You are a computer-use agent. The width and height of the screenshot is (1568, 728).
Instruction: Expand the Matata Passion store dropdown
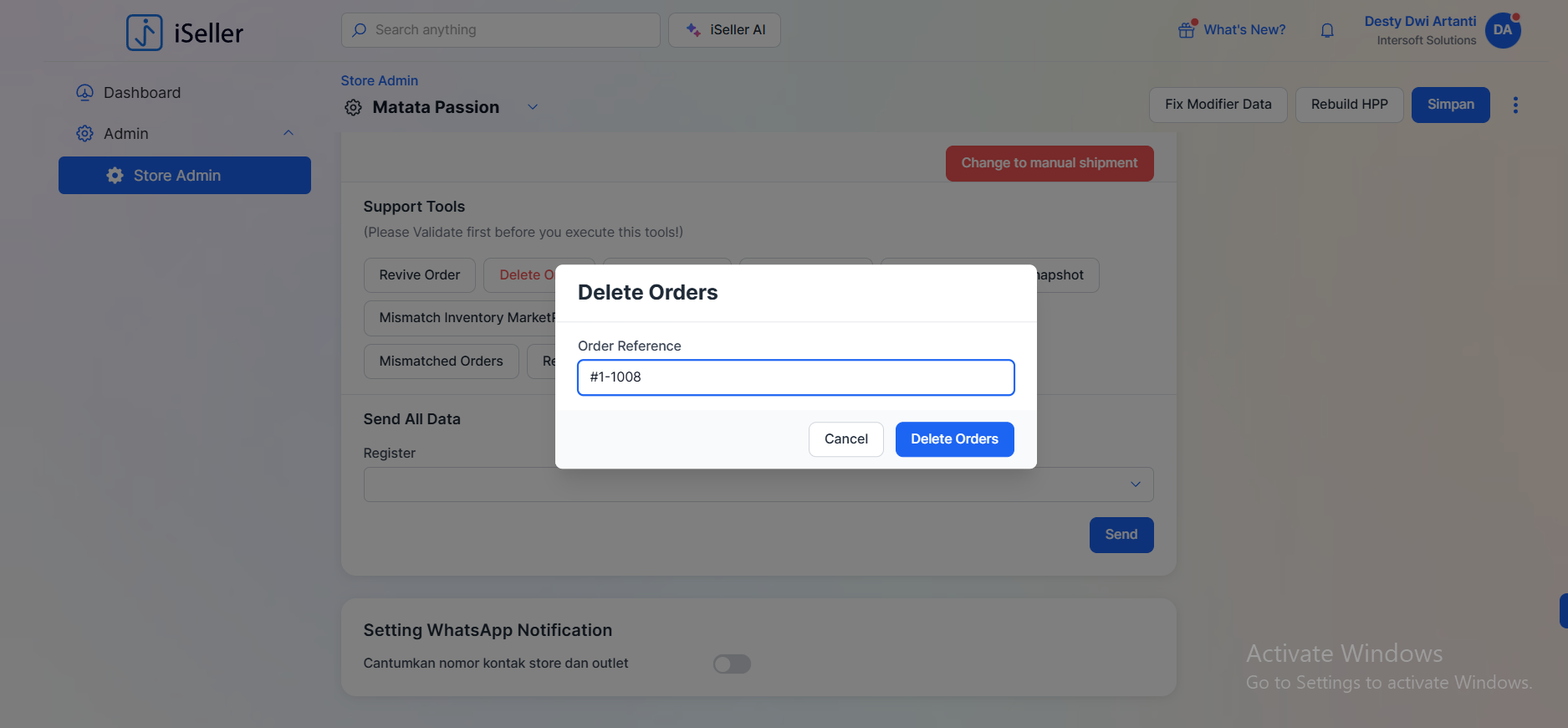point(533,107)
